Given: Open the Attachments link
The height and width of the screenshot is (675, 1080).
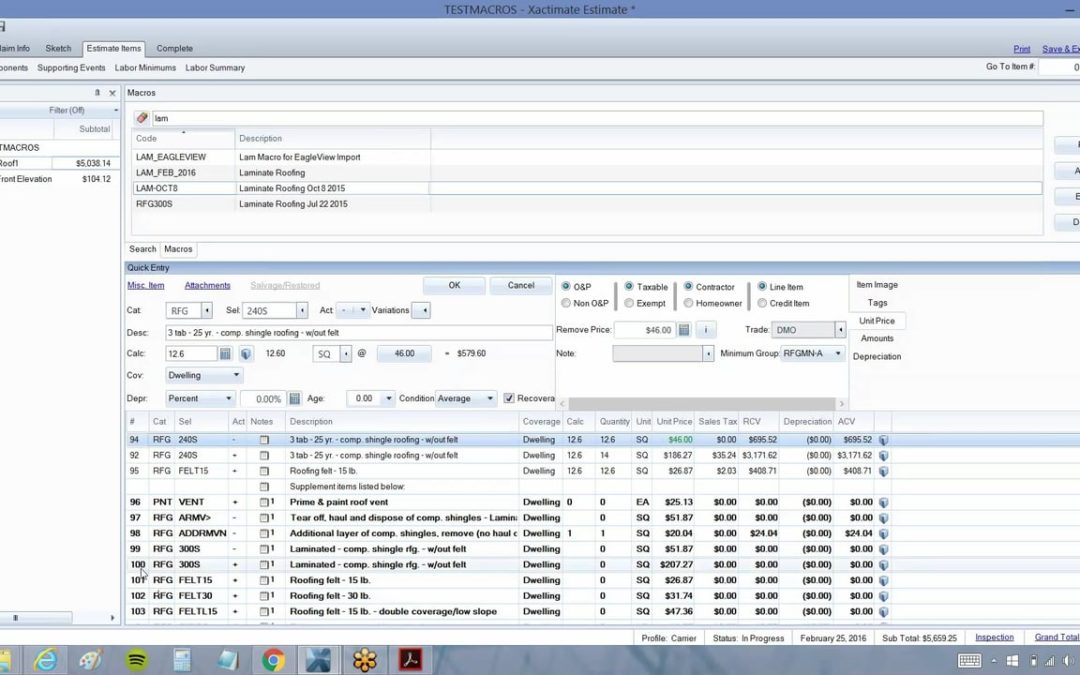Looking at the screenshot, I should (207, 285).
